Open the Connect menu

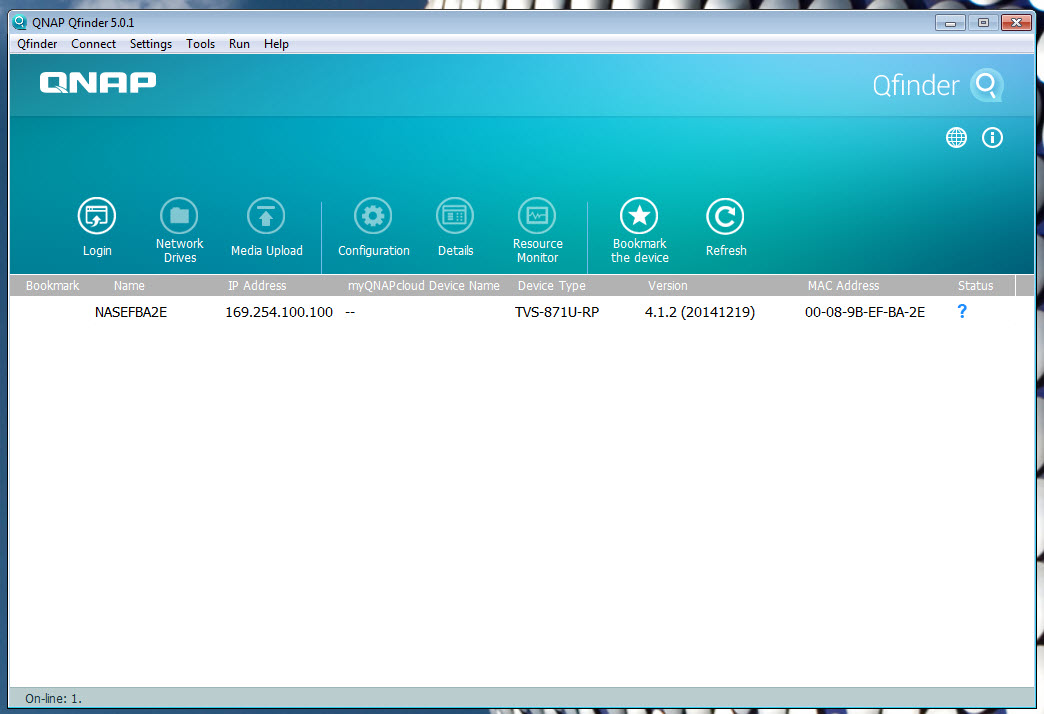click(93, 44)
